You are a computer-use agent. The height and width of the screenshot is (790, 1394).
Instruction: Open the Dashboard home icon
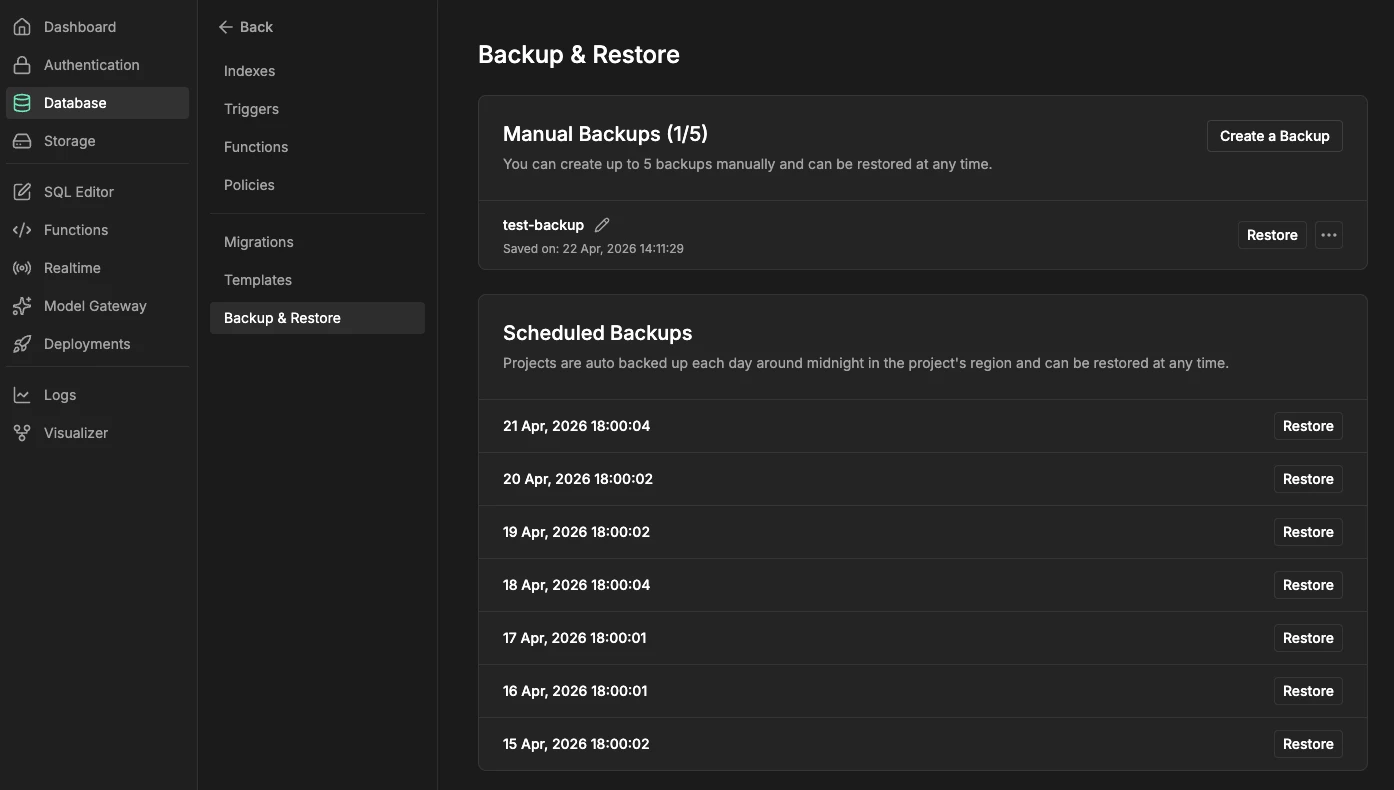pos(22,26)
